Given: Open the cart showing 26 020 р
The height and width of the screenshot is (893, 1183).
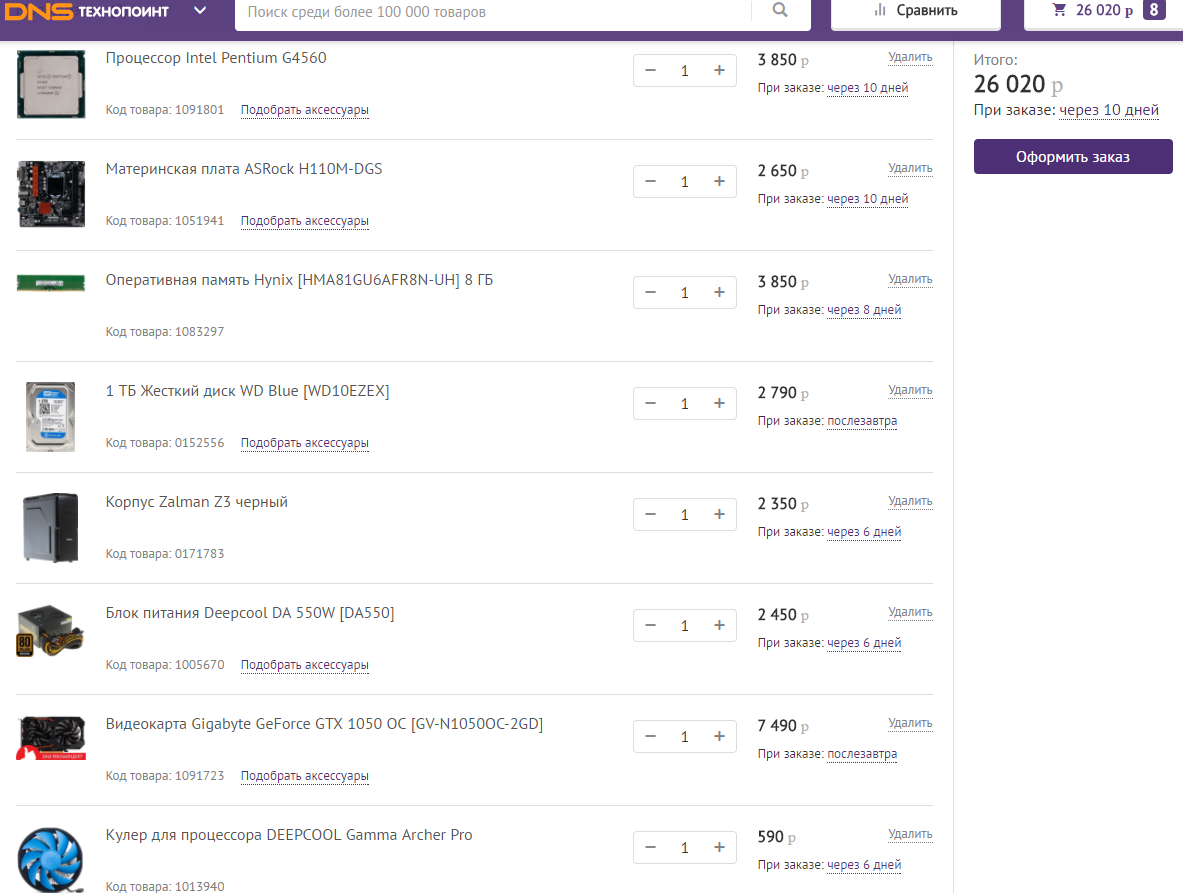Looking at the screenshot, I should click(x=1103, y=11).
